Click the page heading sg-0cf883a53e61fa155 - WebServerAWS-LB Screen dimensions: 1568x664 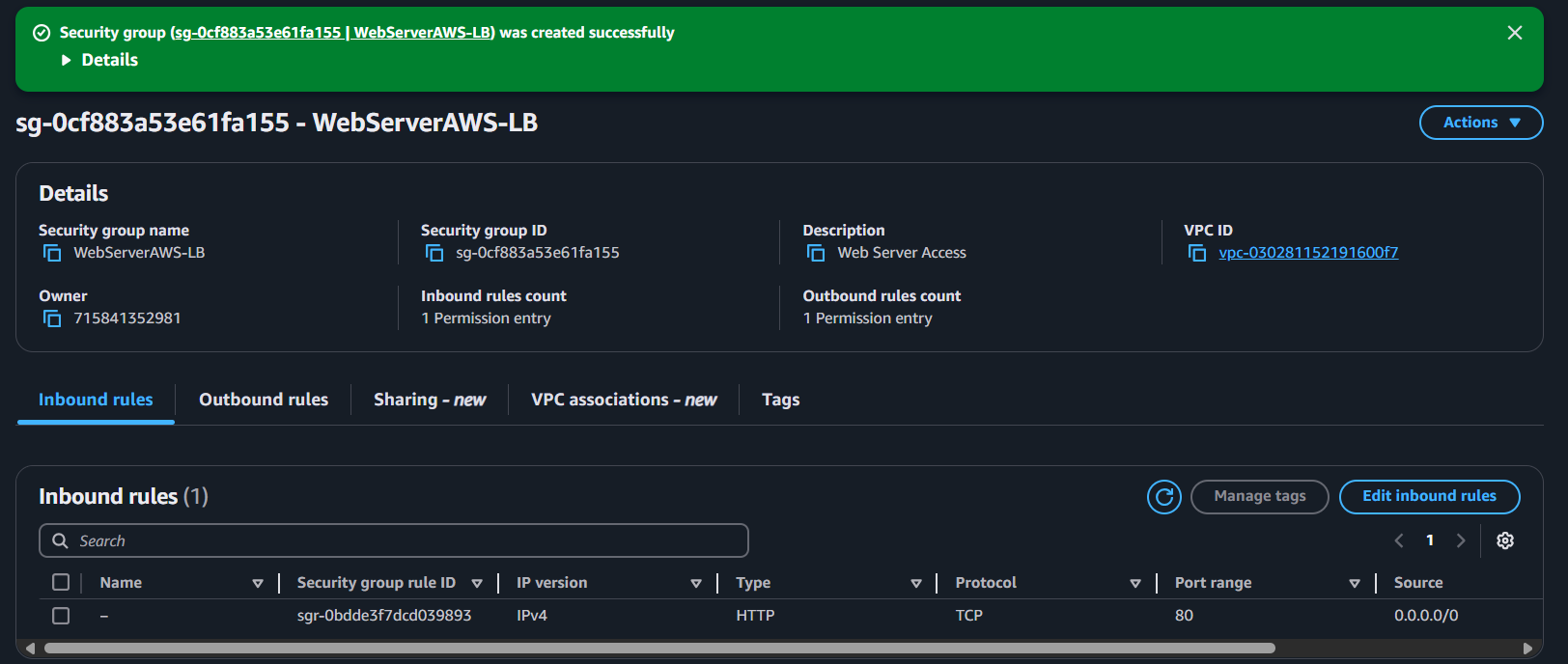[x=277, y=123]
